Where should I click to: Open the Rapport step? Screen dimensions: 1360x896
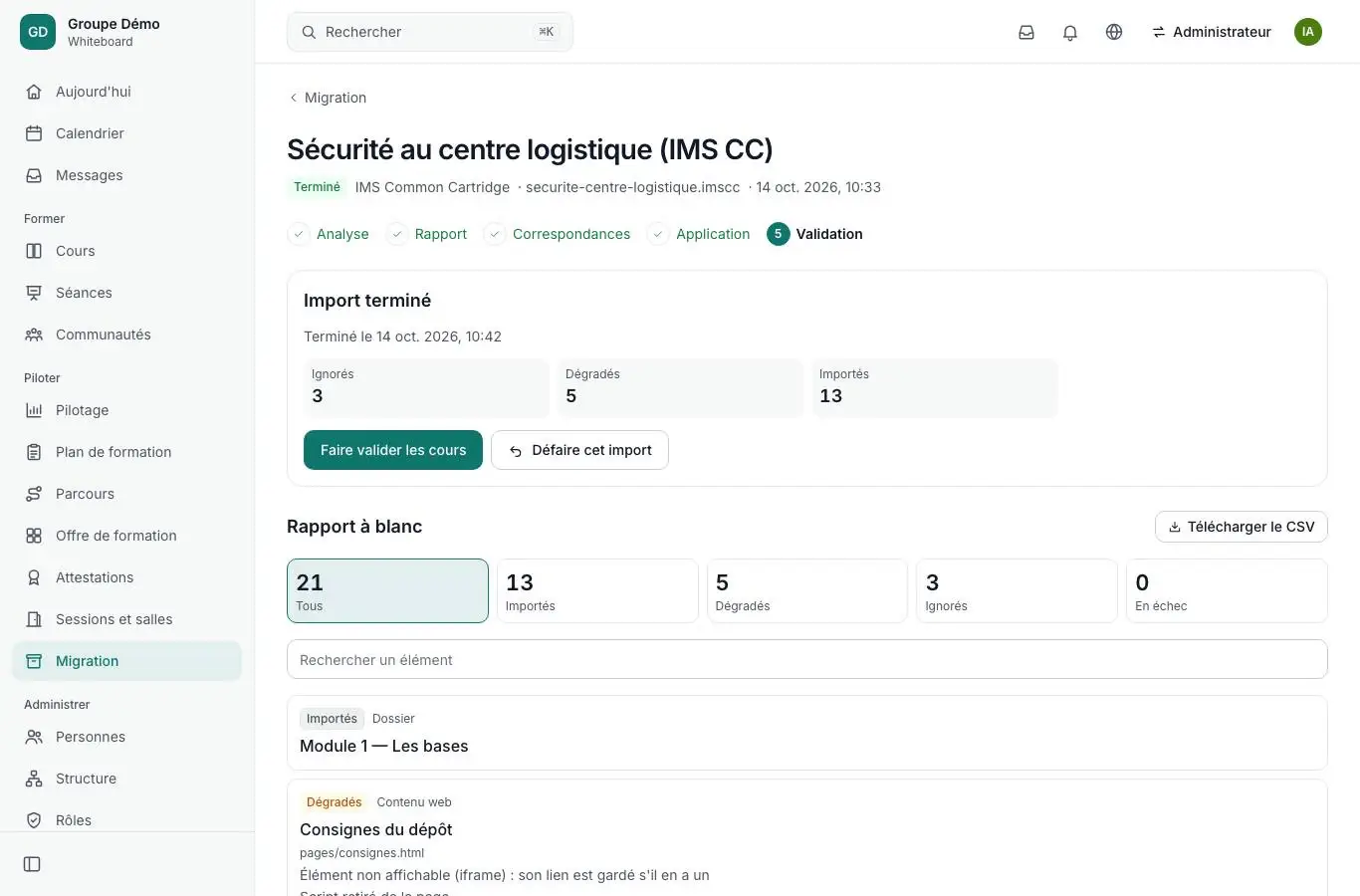tap(427, 234)
